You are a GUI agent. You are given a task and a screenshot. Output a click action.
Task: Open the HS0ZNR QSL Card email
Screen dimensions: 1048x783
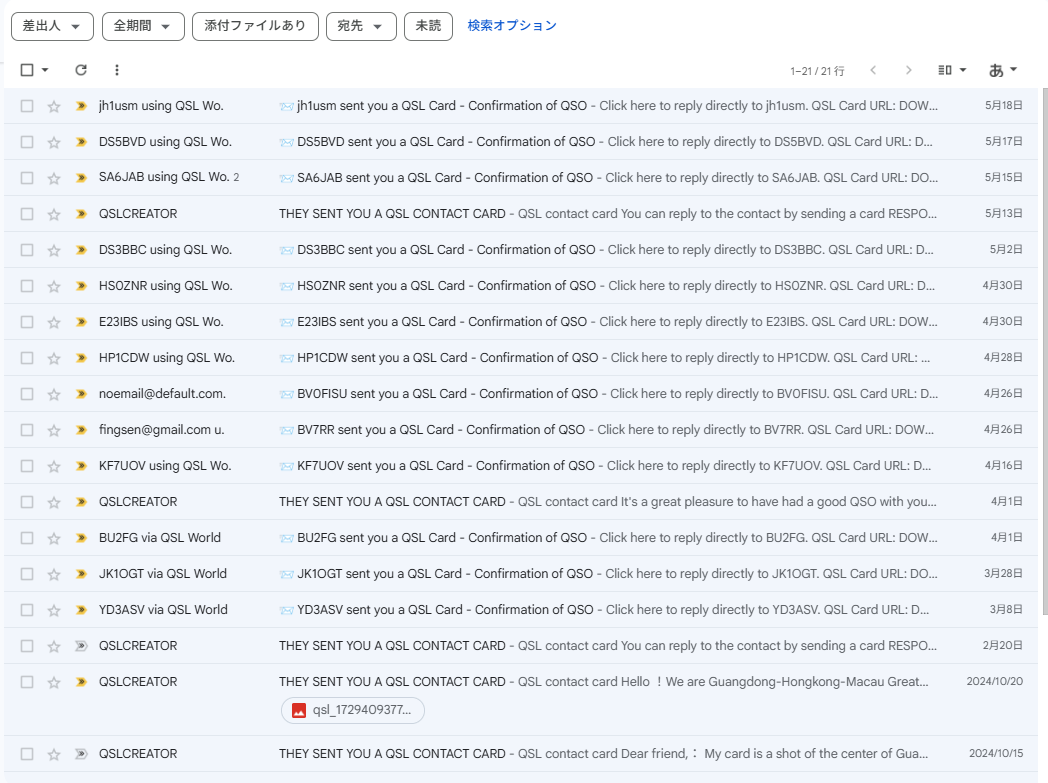[521, 286]
